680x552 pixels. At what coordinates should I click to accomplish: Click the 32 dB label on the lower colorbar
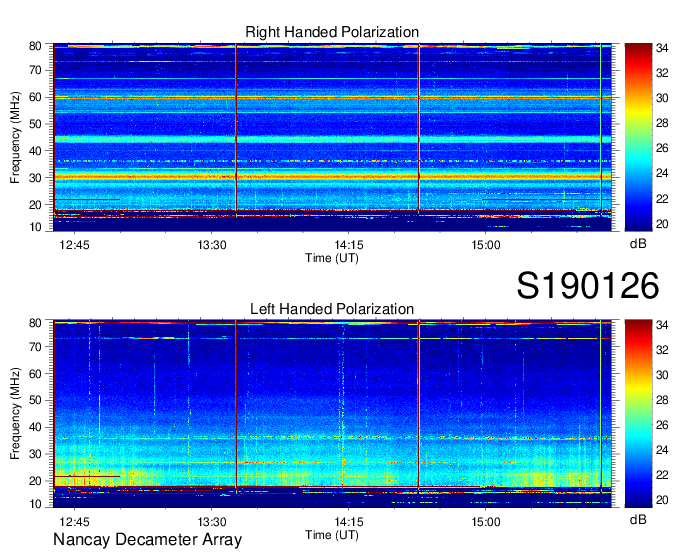coord(662,349)
